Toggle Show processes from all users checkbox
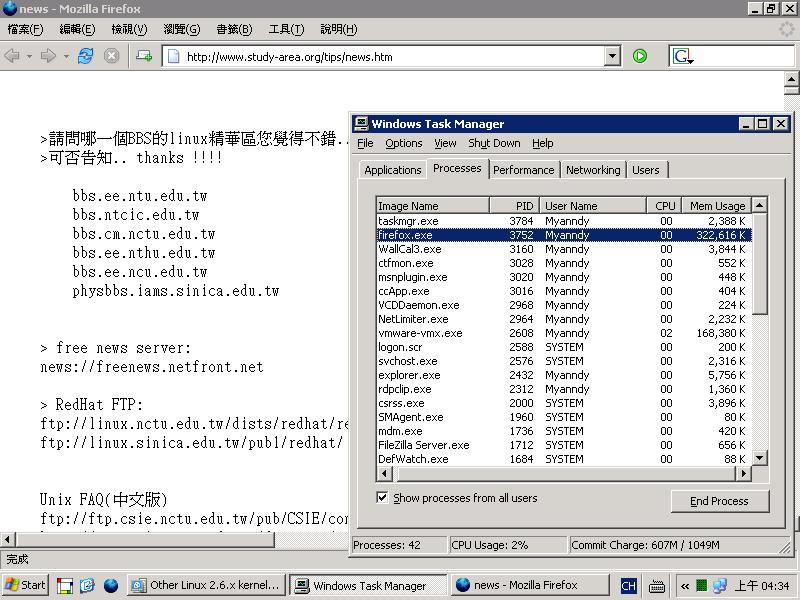The width and height of the screenshot is (800, 600). [382, 498]
